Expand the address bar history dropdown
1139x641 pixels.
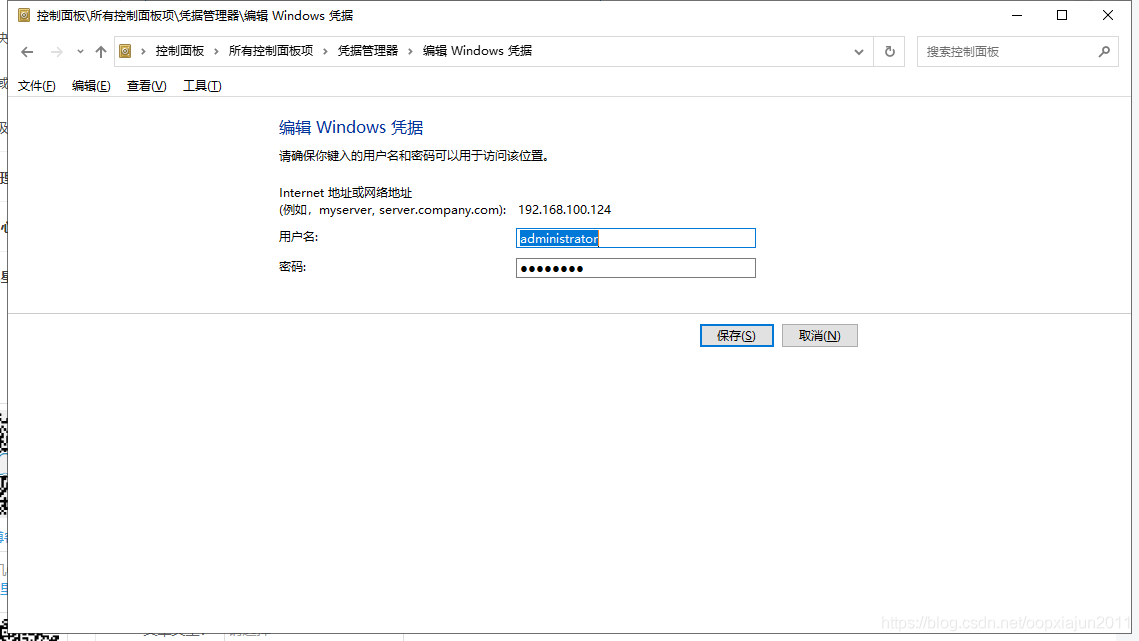[859, 52]
